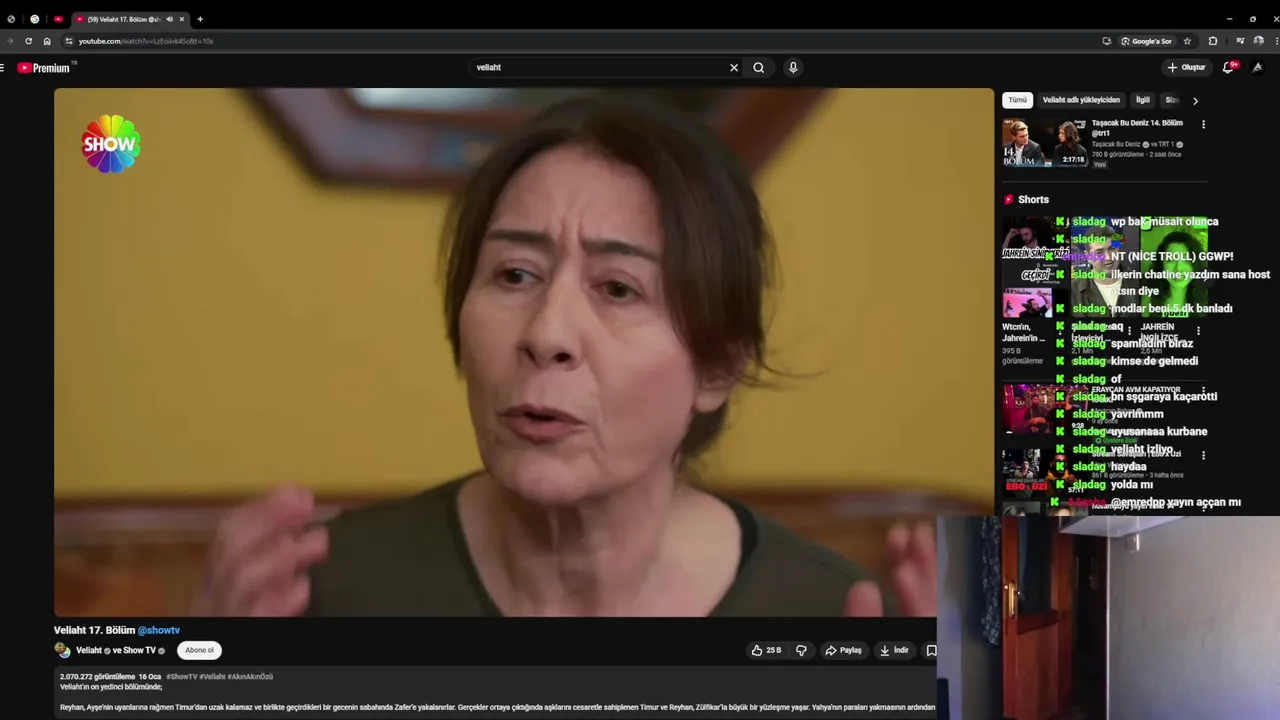Open options menu for Taşacak Bu Deniz video
Screen dimensions: 1280x720
(x=1203, y=125)
